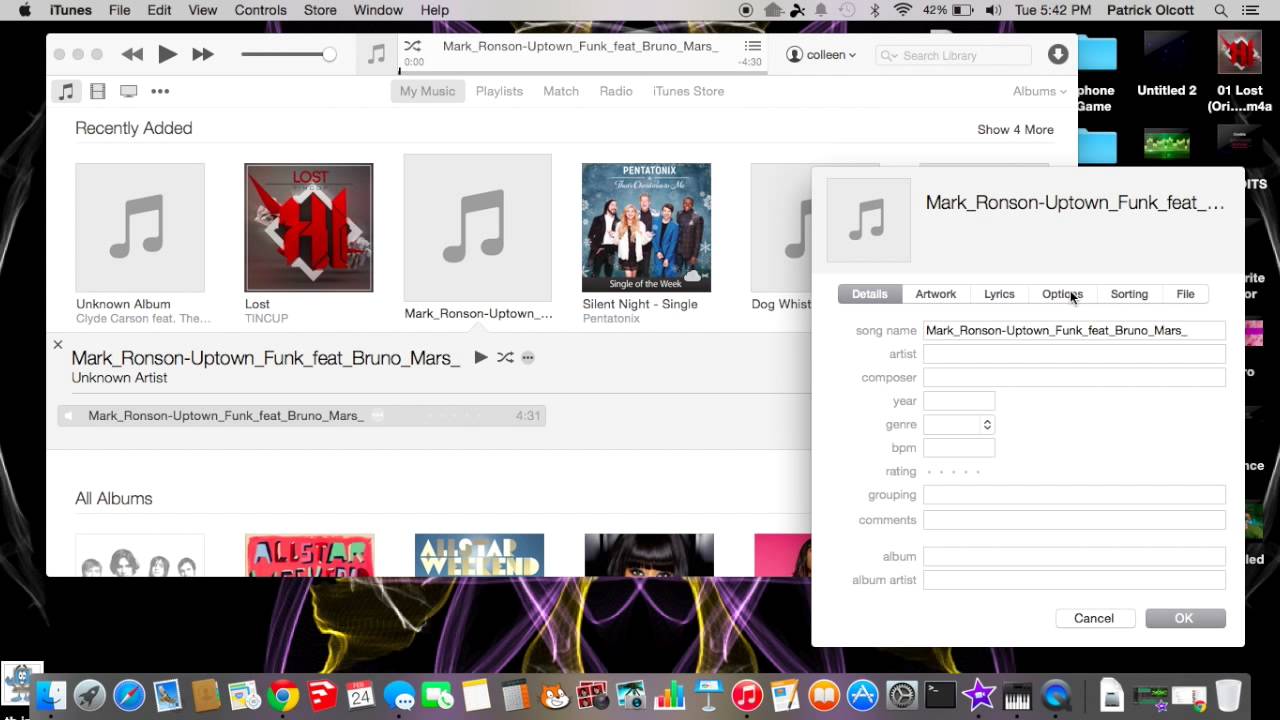Screen dimensions: 1280x720
Task: Launch Safari from the Dock
Action: (x=129, y=695)
